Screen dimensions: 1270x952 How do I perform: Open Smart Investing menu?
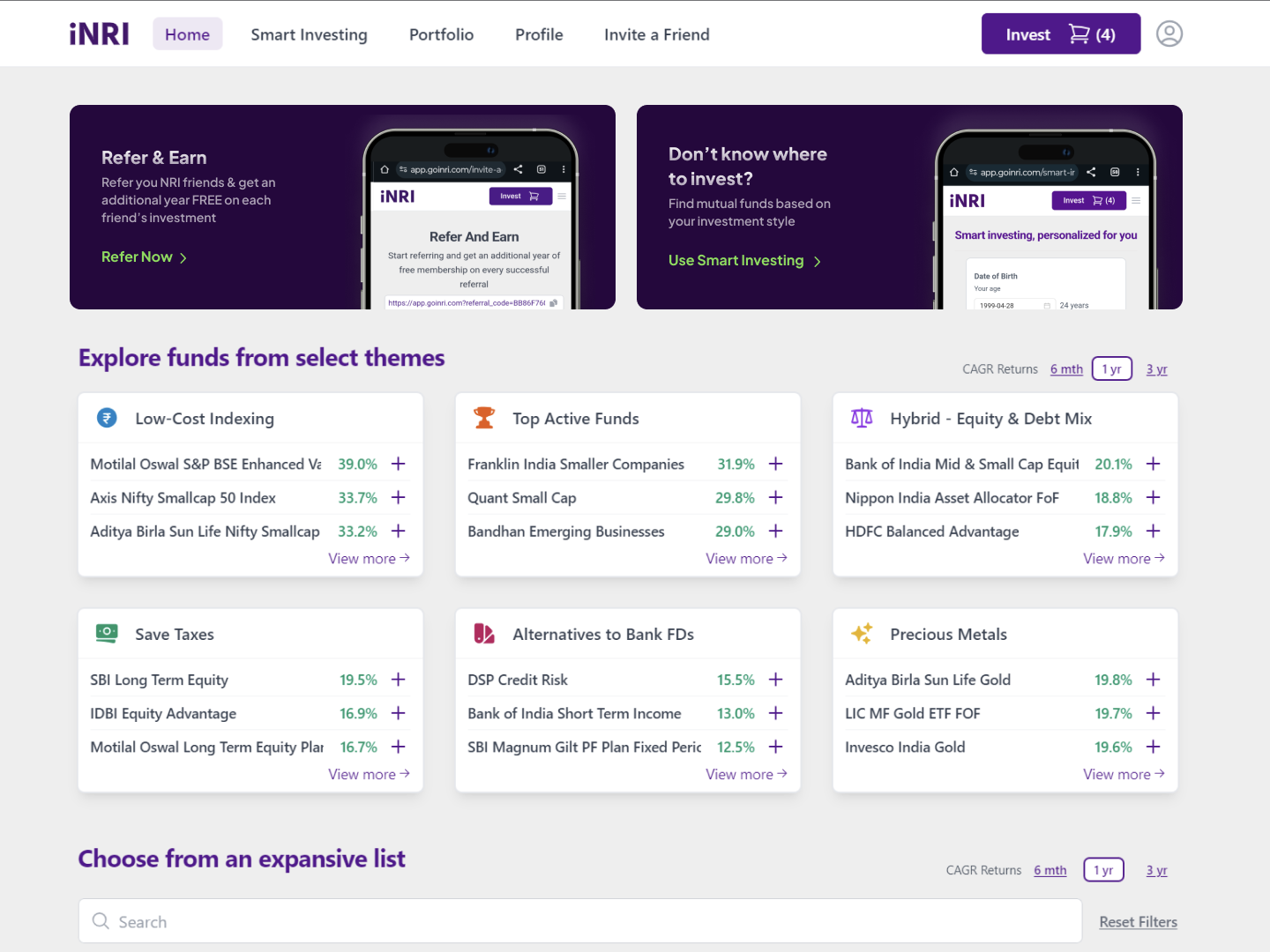[x=309, y=34]
